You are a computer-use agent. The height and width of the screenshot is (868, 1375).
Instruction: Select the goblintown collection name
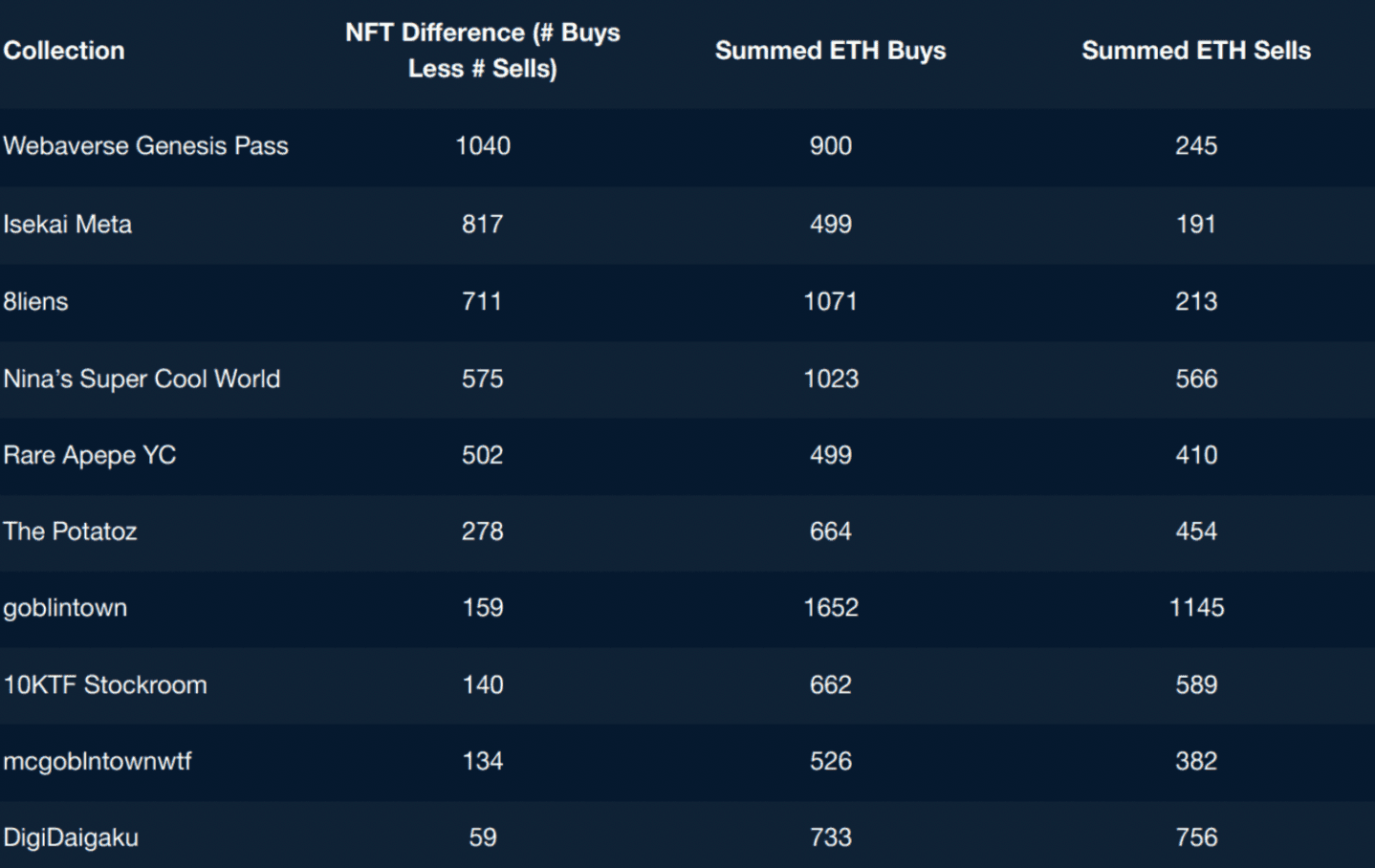click(65, 608)
